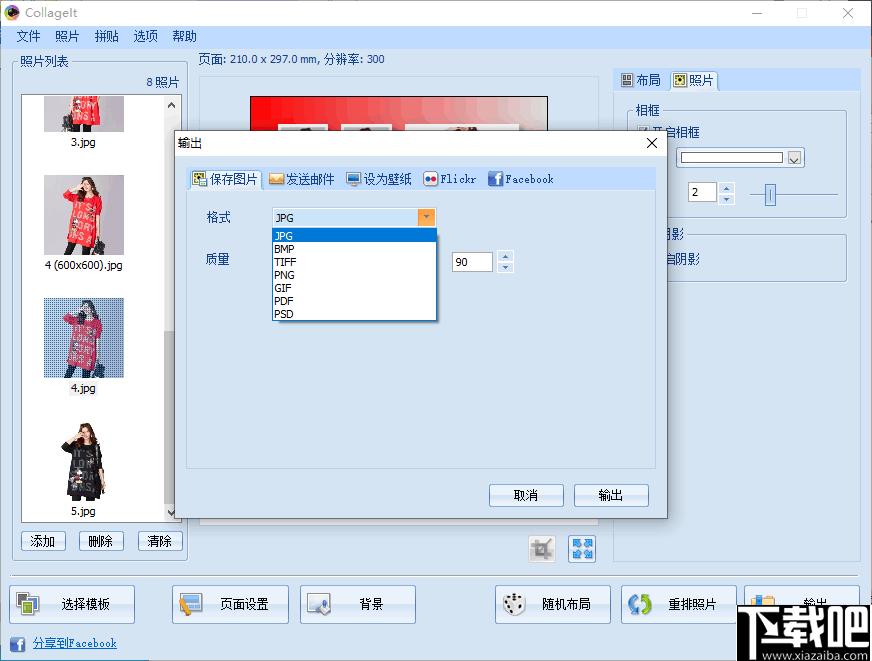Open the 照片 menu
This screenshot has height=661, width=872.
pos(67,37)
